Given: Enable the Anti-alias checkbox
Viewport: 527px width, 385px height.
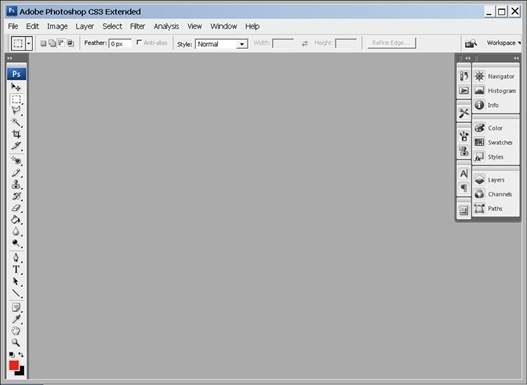Looking at the screenshot, I should (139, 43).
